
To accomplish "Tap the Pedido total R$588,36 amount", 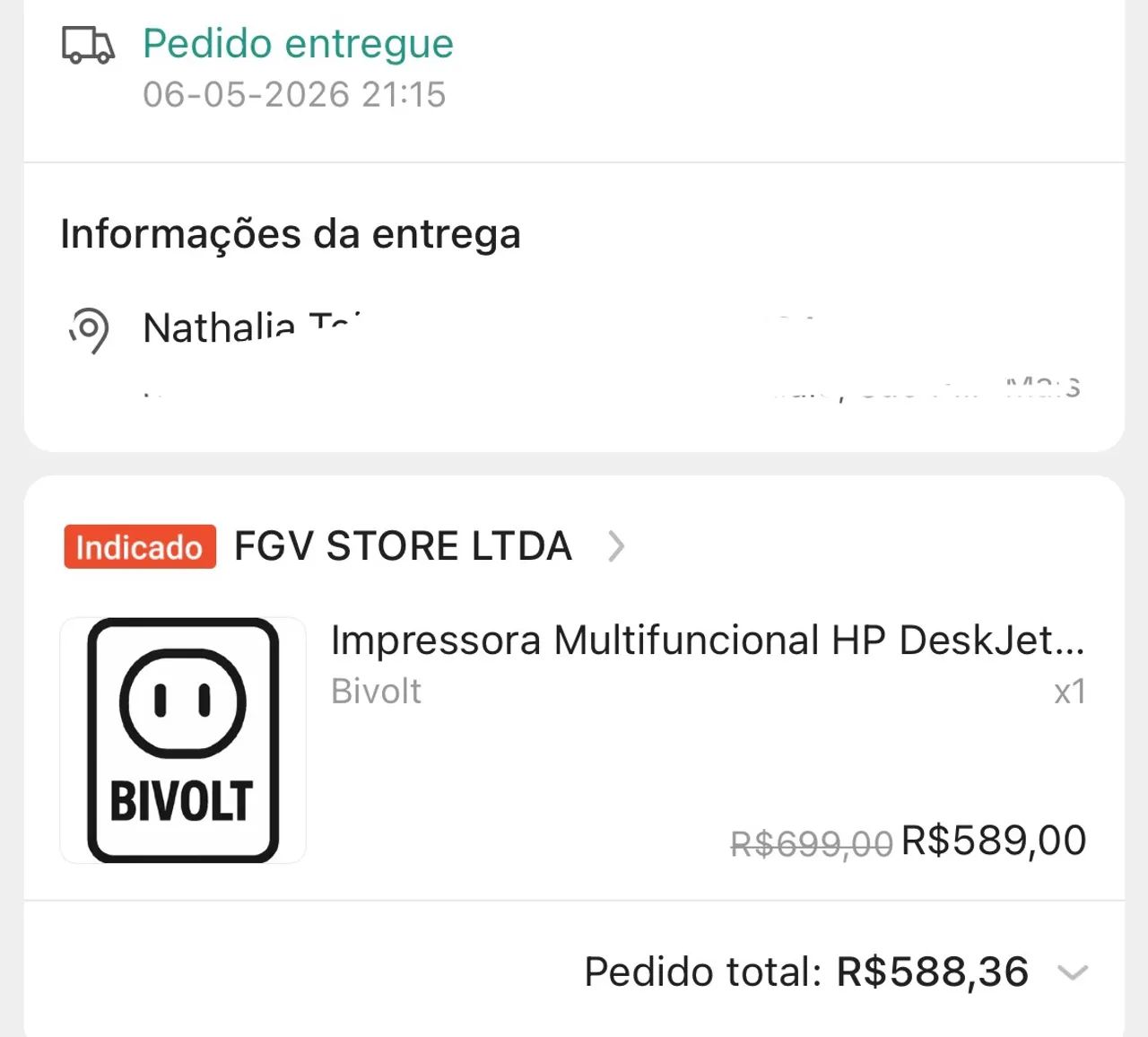I will point(933,972).
